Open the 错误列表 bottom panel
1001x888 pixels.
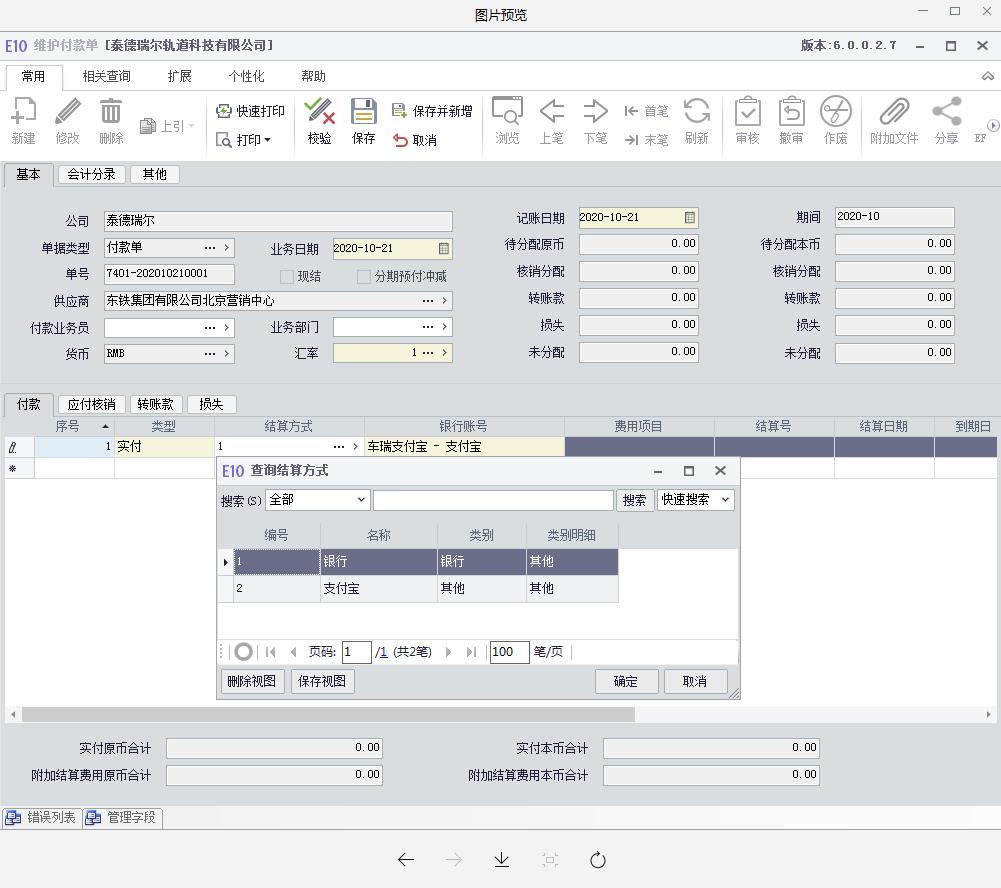point(41,817)
